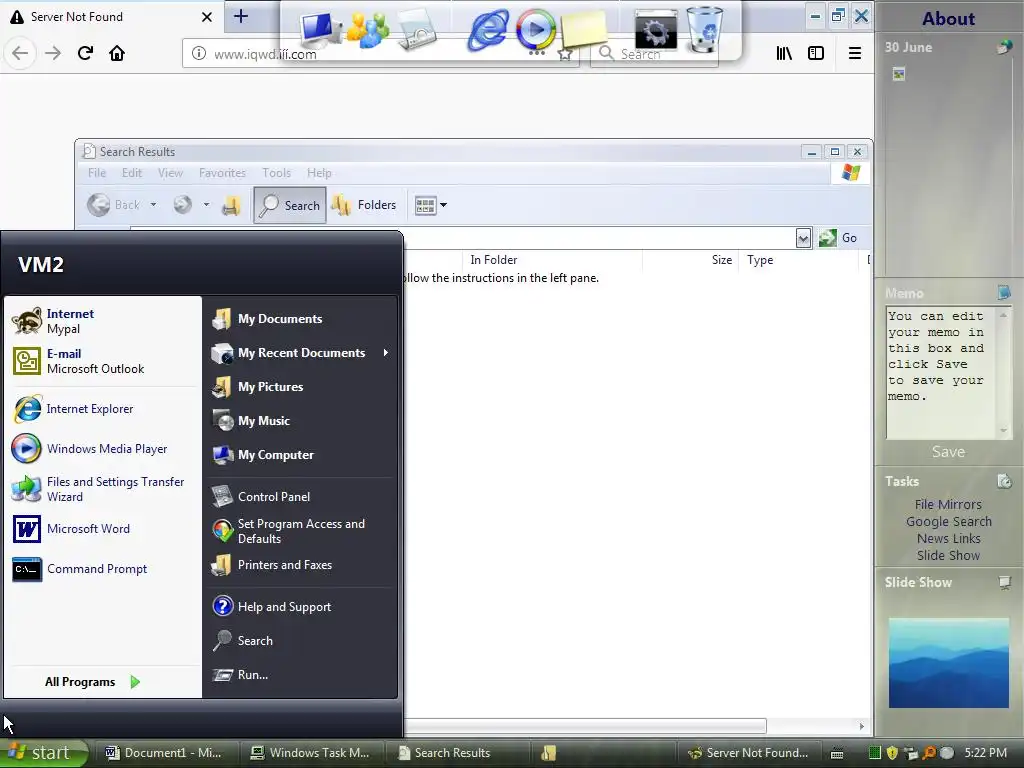The height and width of the screenshot is (768, 1024).
Task: Toggle browser sidebar view
Action: pos(816,54)
